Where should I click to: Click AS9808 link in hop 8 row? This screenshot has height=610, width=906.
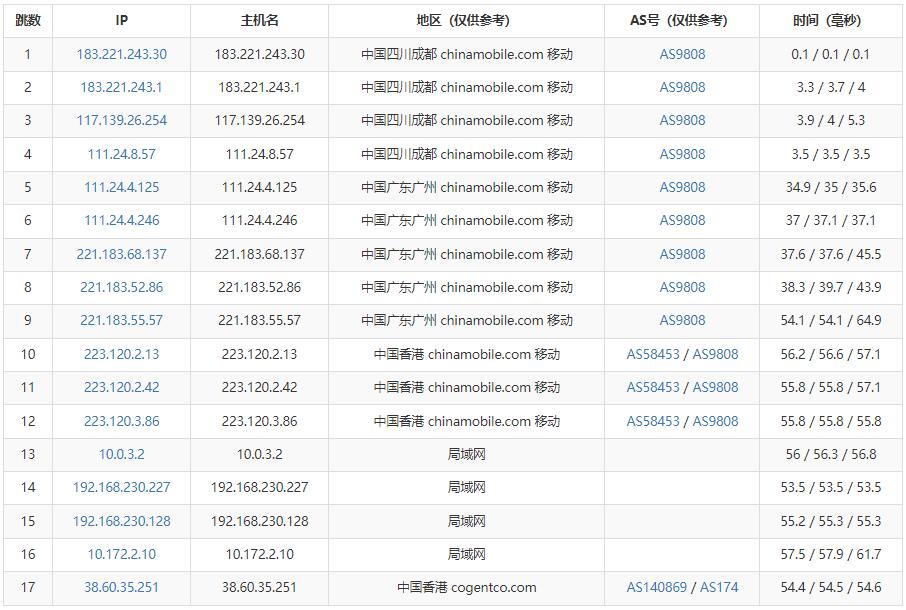682,287
